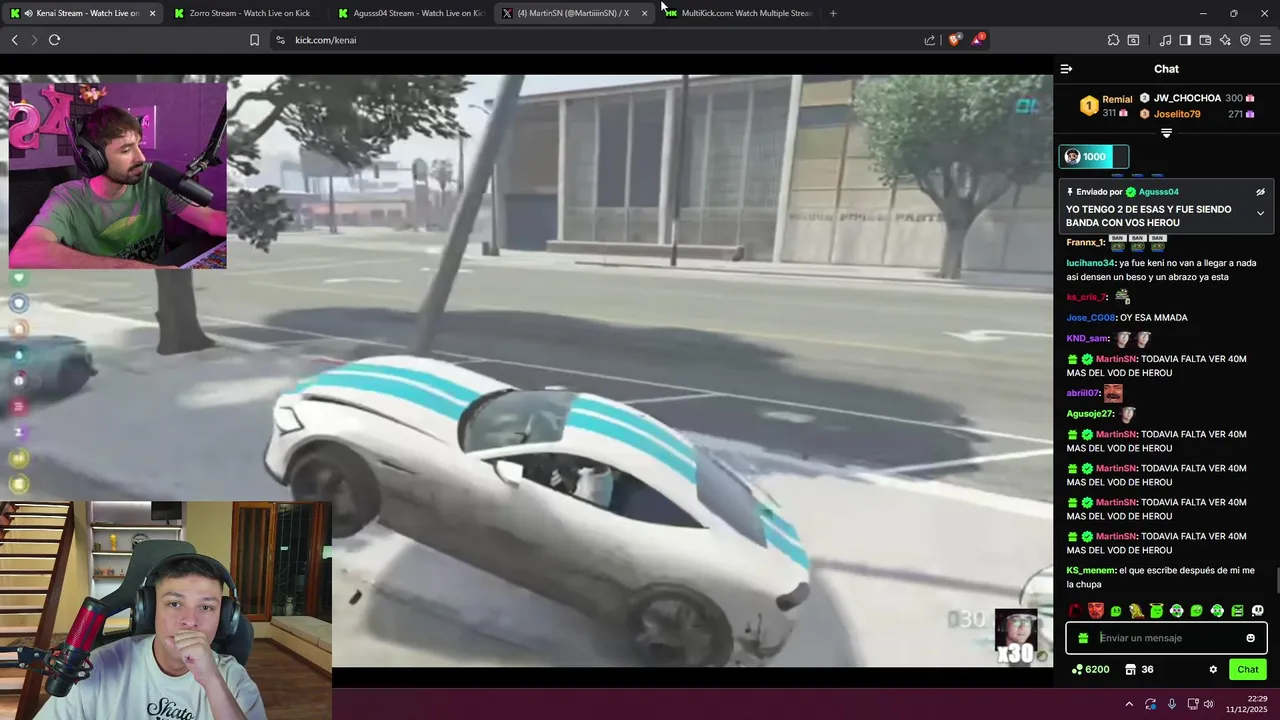Expand the pinned message chevron
The height and width of the screenshot is (720, 1280).
(1260, 213)
